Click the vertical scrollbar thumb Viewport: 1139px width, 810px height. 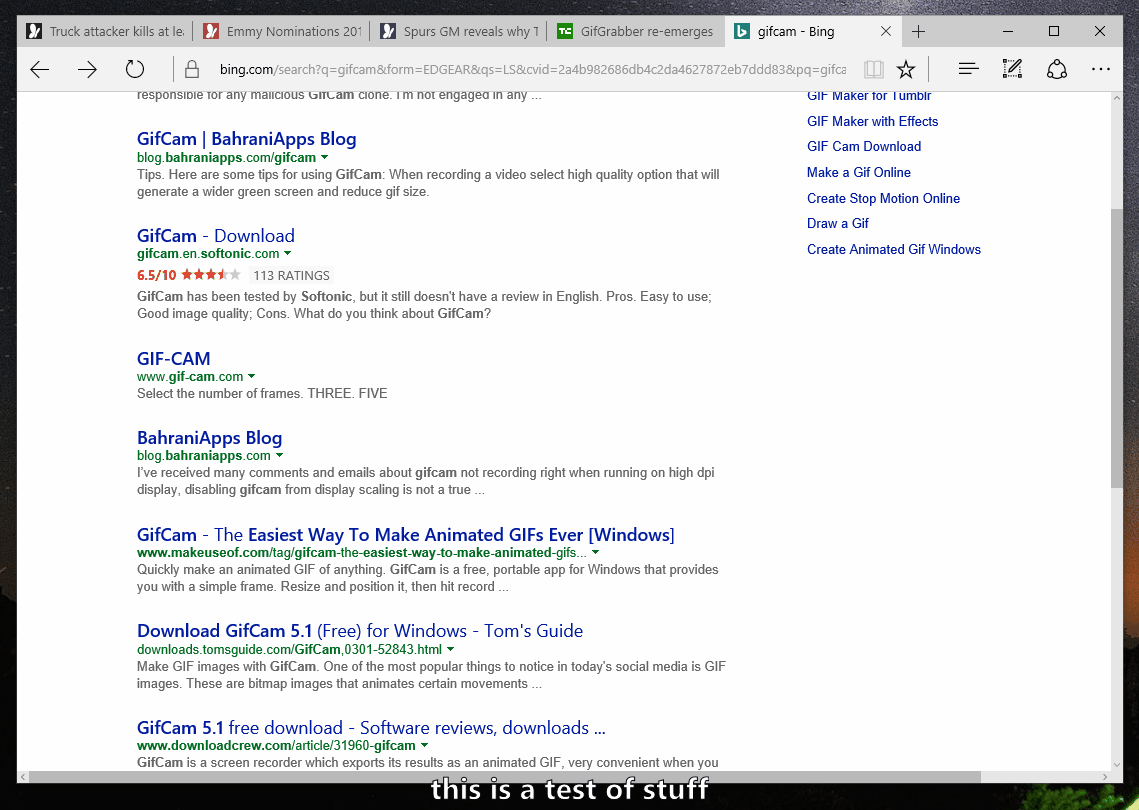(1116, 348)
